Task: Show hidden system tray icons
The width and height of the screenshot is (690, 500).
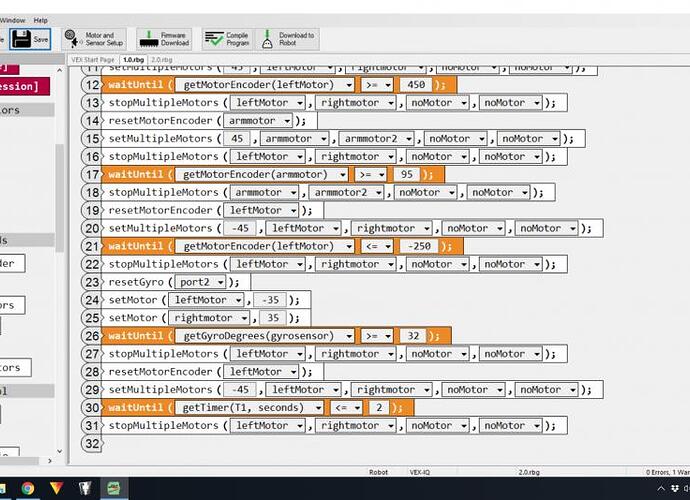Action: (x=661, y=489)
